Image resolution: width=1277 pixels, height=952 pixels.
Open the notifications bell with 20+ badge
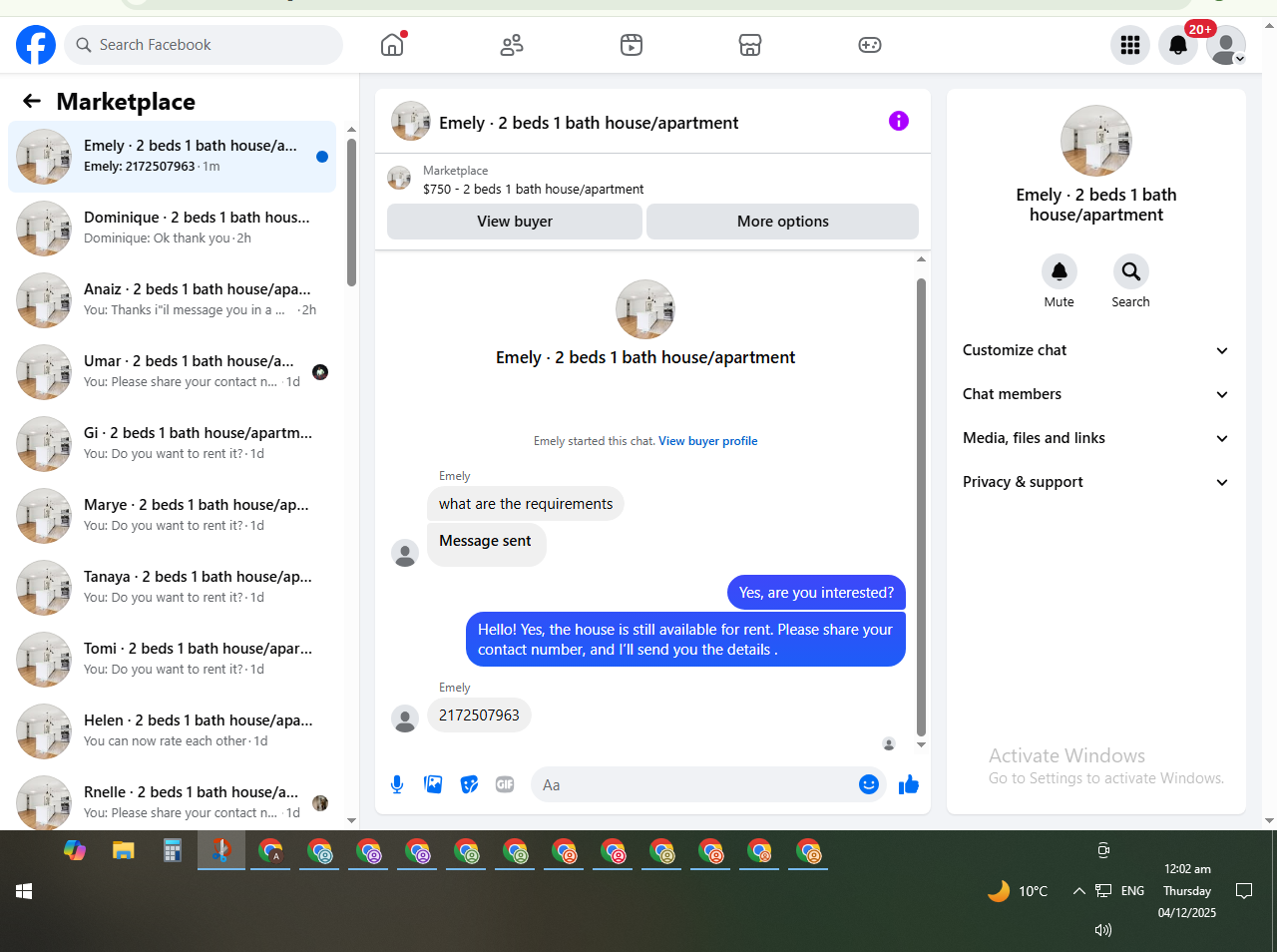click(1178, 45)
